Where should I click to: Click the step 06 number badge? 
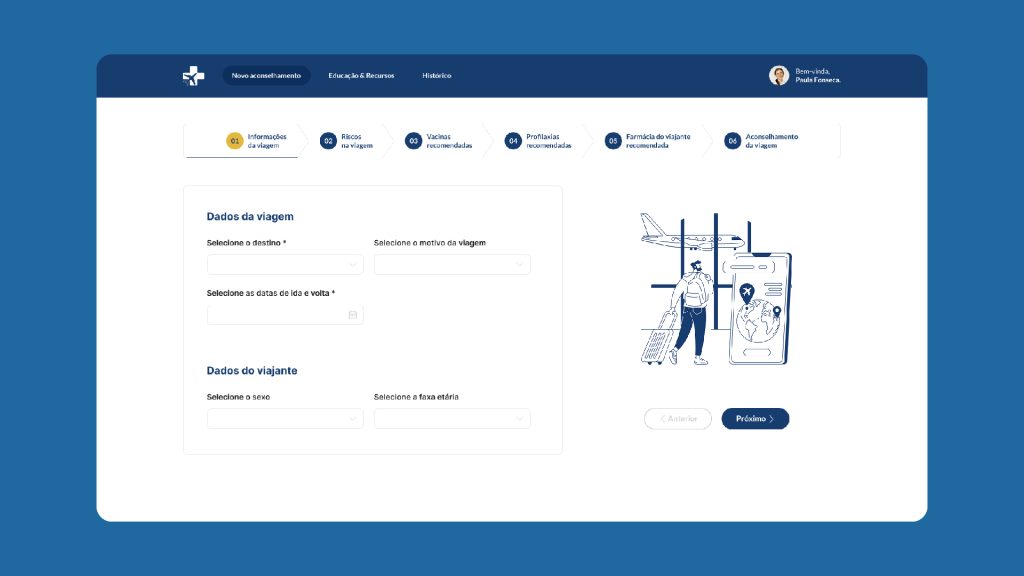click(x=732, y=141)
